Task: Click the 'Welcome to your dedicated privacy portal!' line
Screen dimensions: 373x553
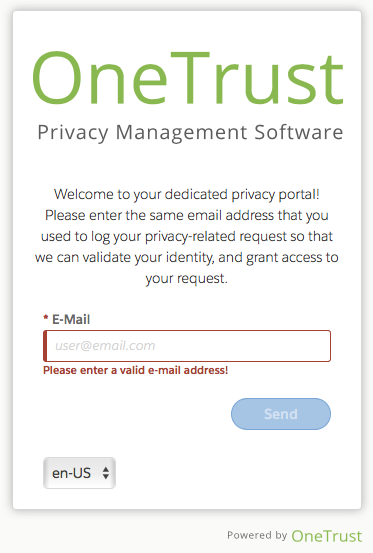Action: coord(186,195)
